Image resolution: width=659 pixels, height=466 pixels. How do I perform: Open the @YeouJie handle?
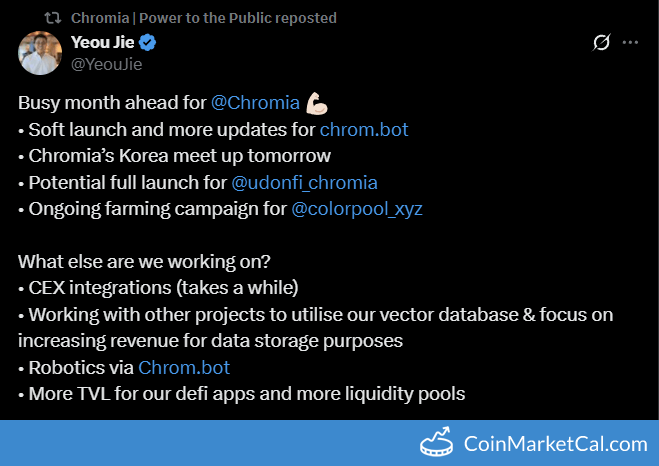106,64
